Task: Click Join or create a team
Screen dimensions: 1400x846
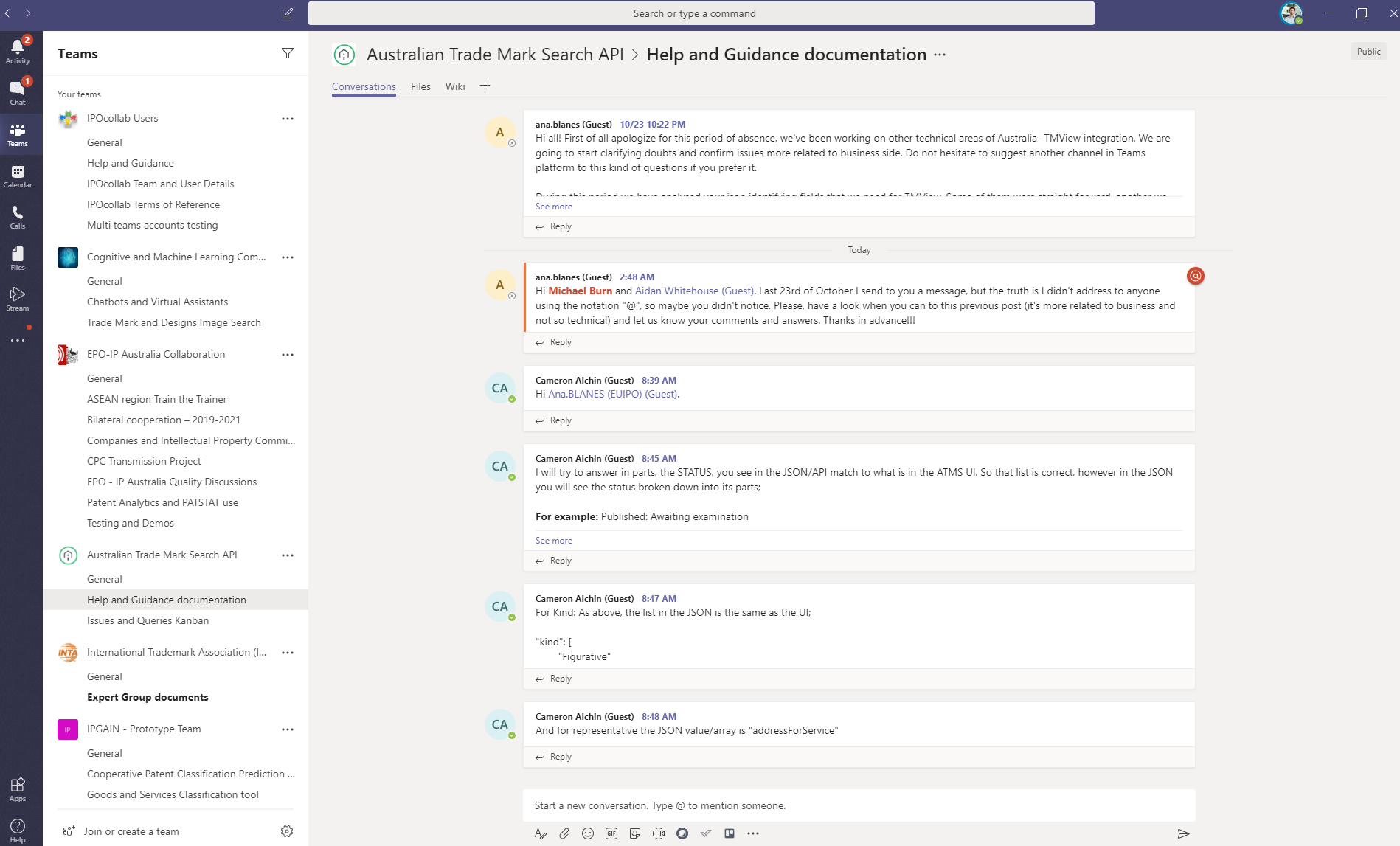Action: pos(131,831)
